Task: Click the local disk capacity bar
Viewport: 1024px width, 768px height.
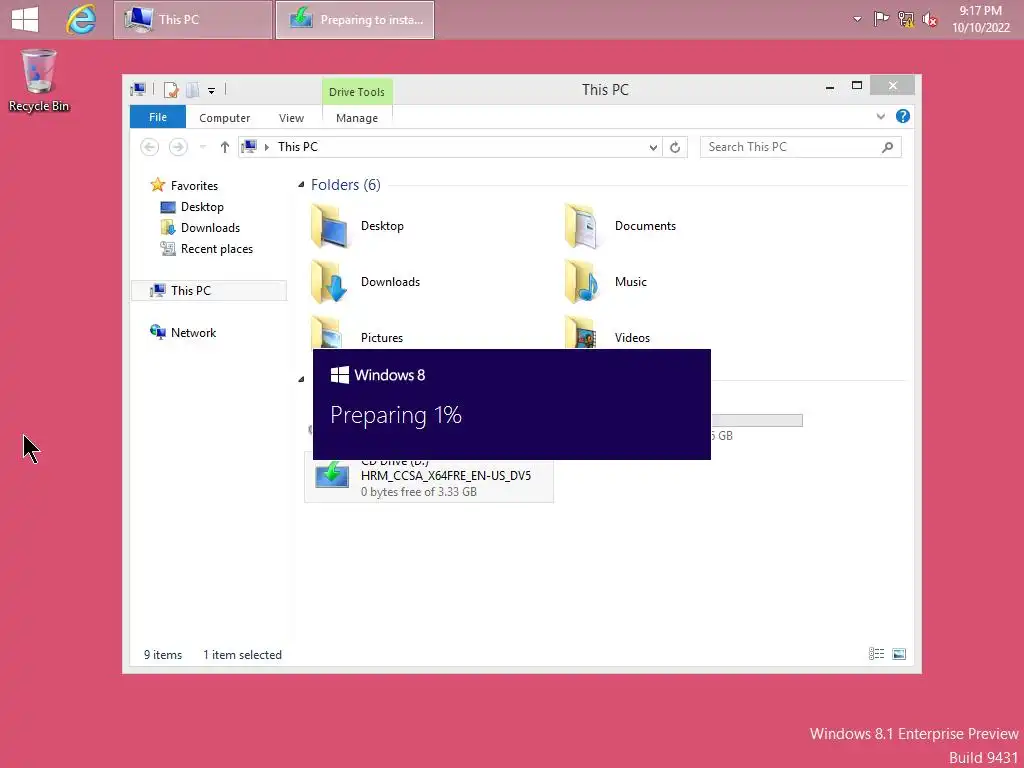Action: pos(757,421)
